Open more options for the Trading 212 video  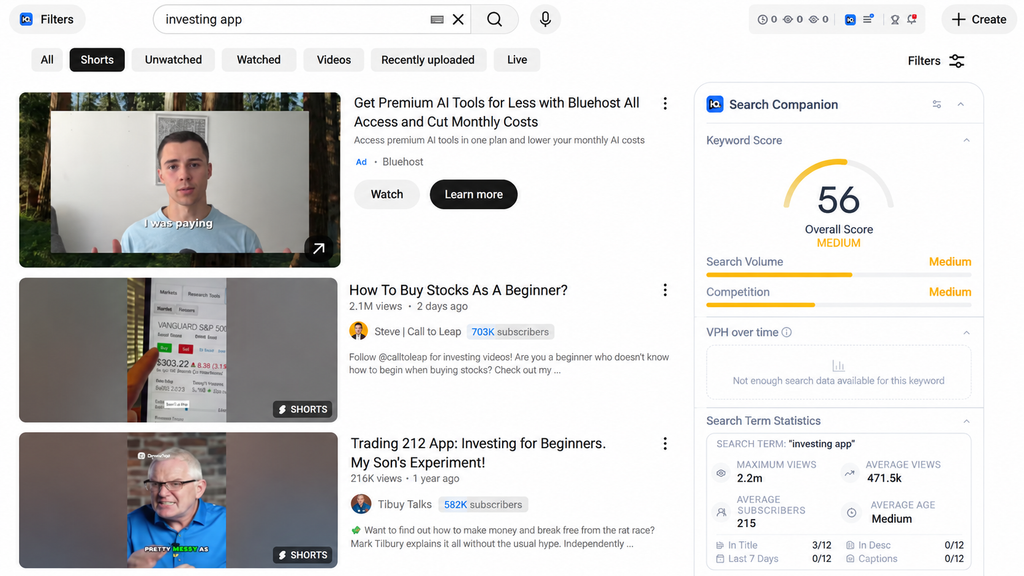665,444
